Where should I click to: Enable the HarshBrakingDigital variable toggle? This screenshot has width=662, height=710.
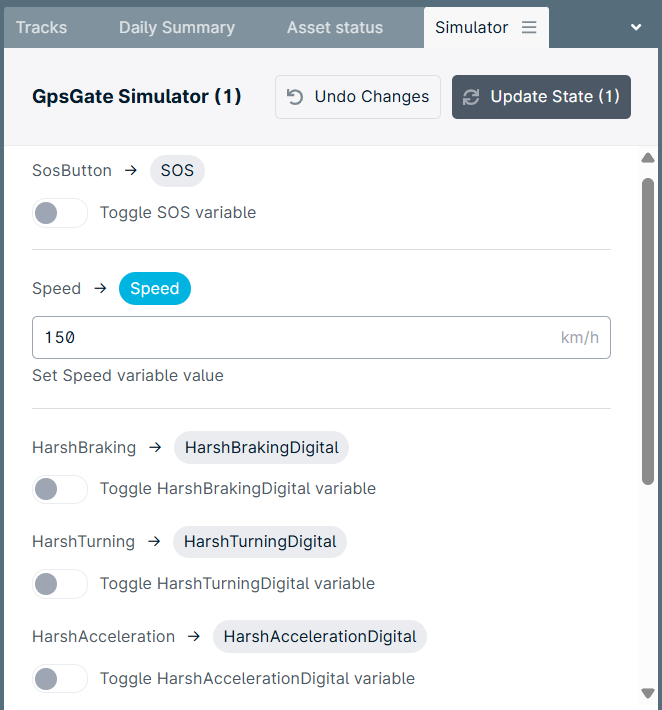click(60, 489)
